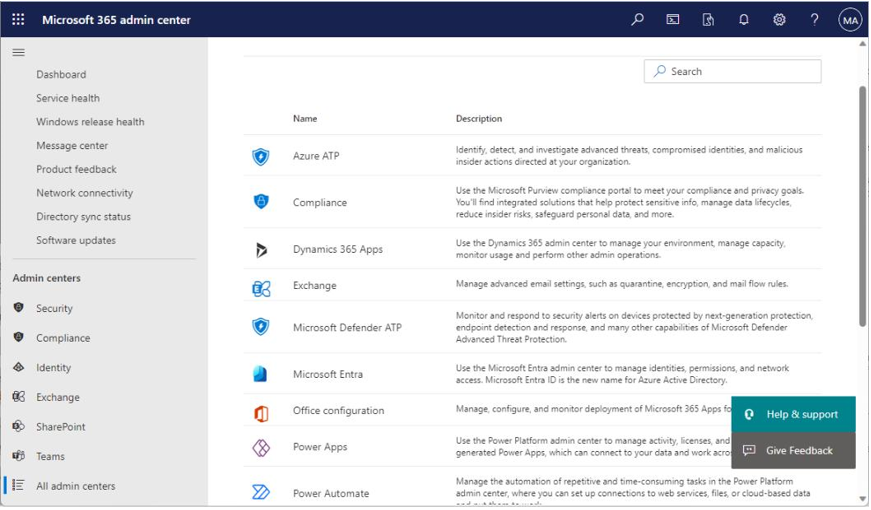Click the Dynamics 365 Apps icon
871x510 pixels.
pos(261,250)
